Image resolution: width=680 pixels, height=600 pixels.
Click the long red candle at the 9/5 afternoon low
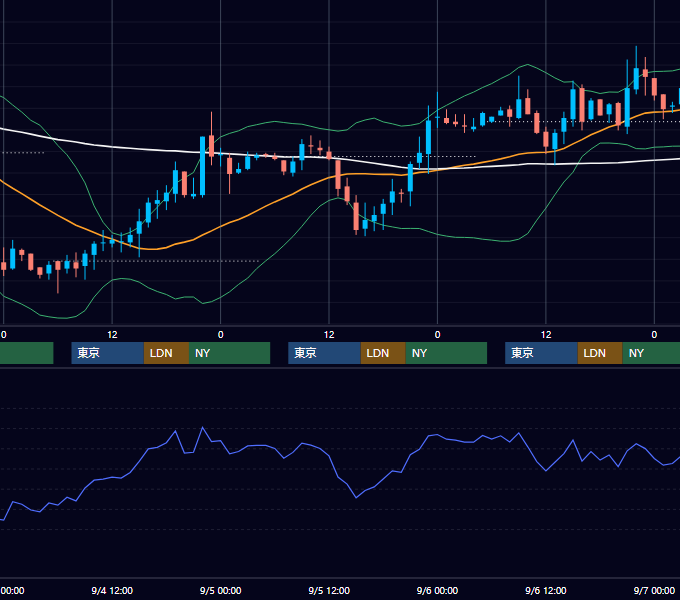click(x=356, y=216)
